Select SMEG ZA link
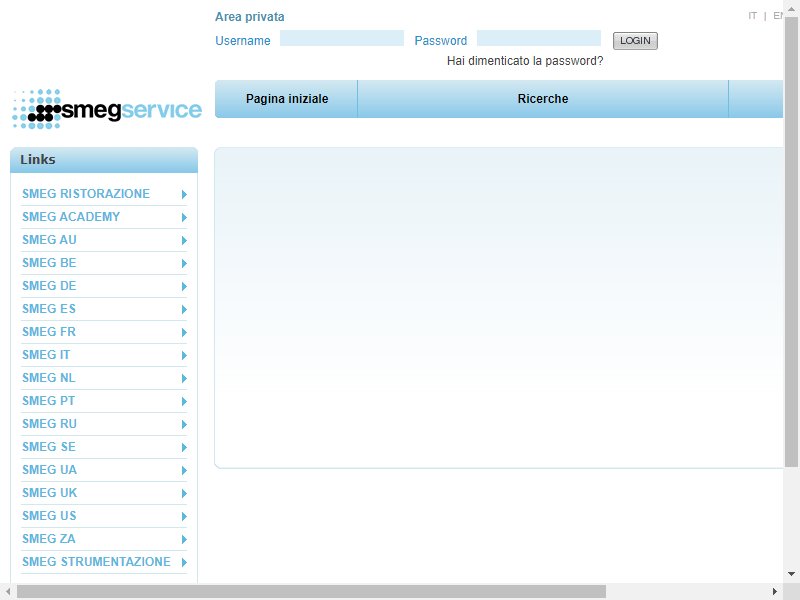 click(x=48, y=538)
